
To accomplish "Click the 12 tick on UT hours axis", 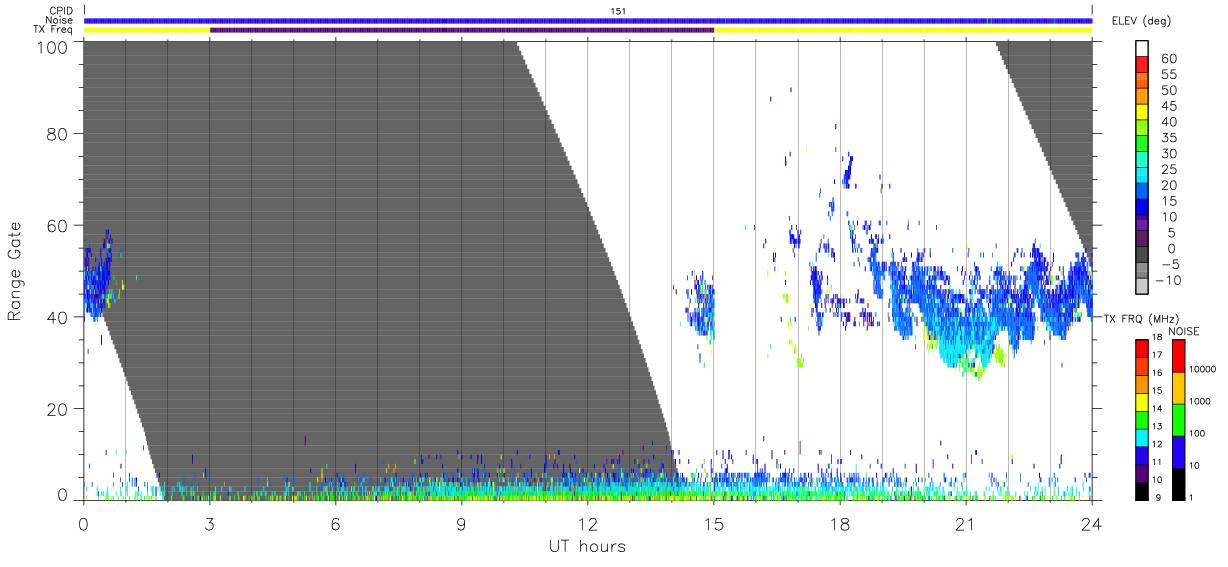I will point(588,523).
